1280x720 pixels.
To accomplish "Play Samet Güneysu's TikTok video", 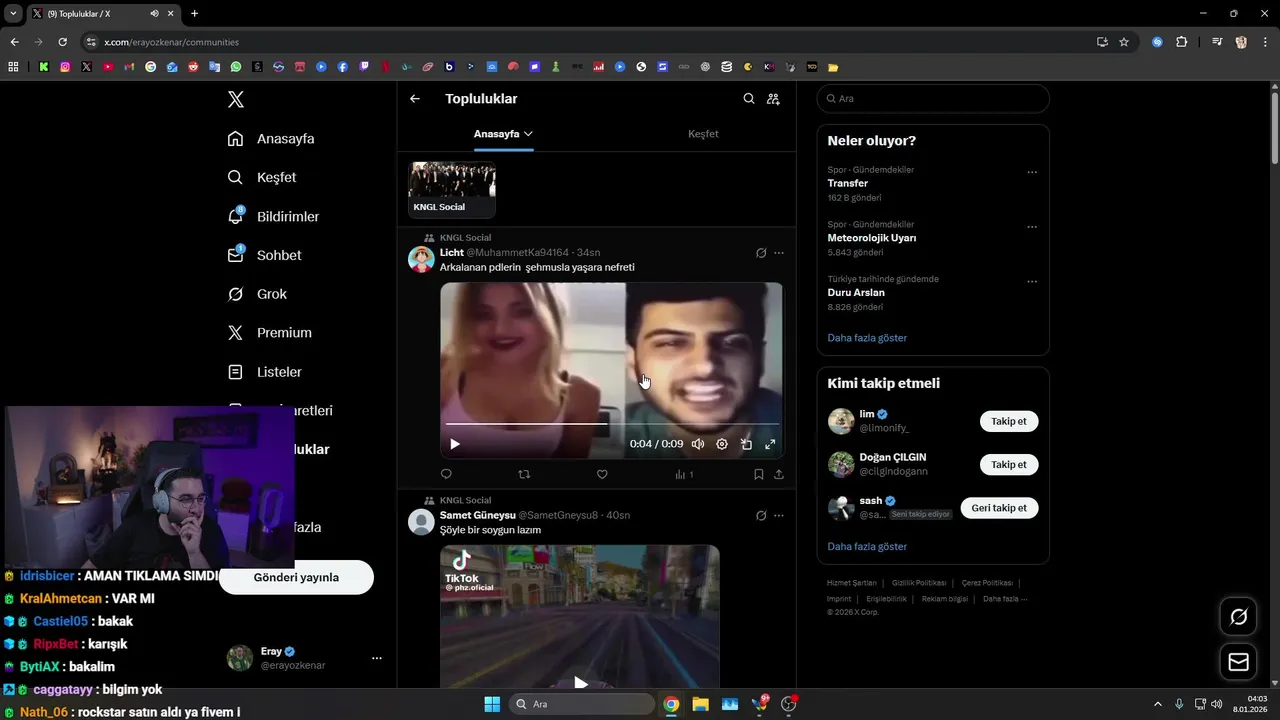I will 580,683.
